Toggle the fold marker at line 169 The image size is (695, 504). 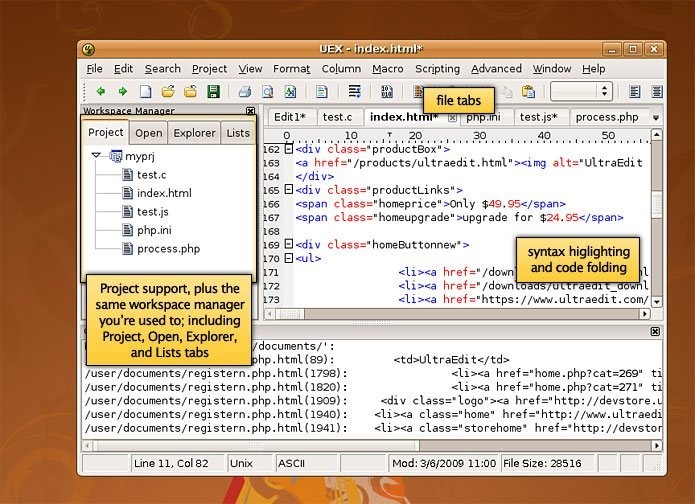(x=288, y=244)
